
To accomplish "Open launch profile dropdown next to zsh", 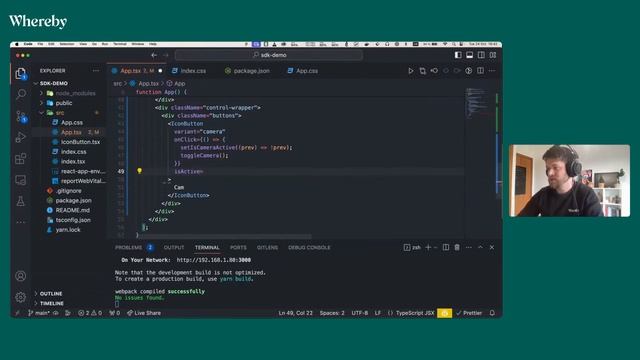I will pos(436,247).
